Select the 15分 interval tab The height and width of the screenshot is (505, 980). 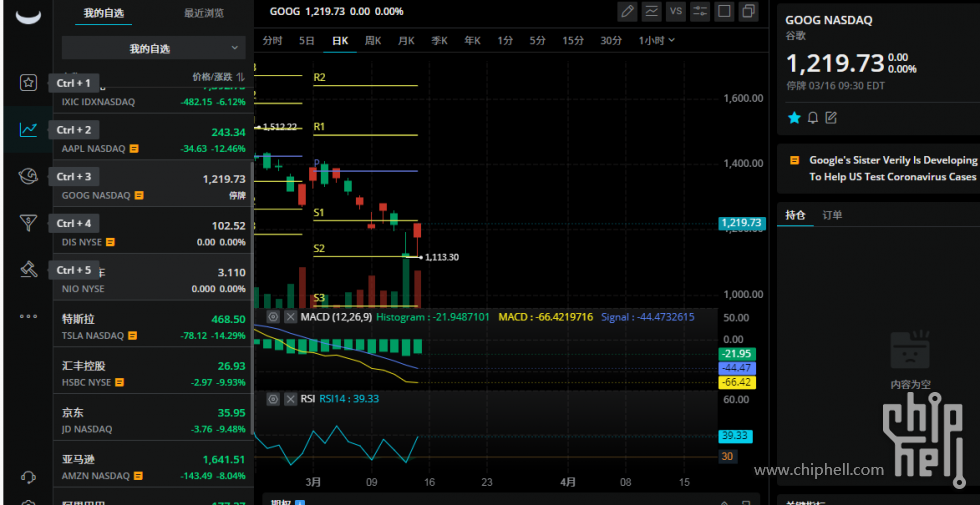click(573, 40)
